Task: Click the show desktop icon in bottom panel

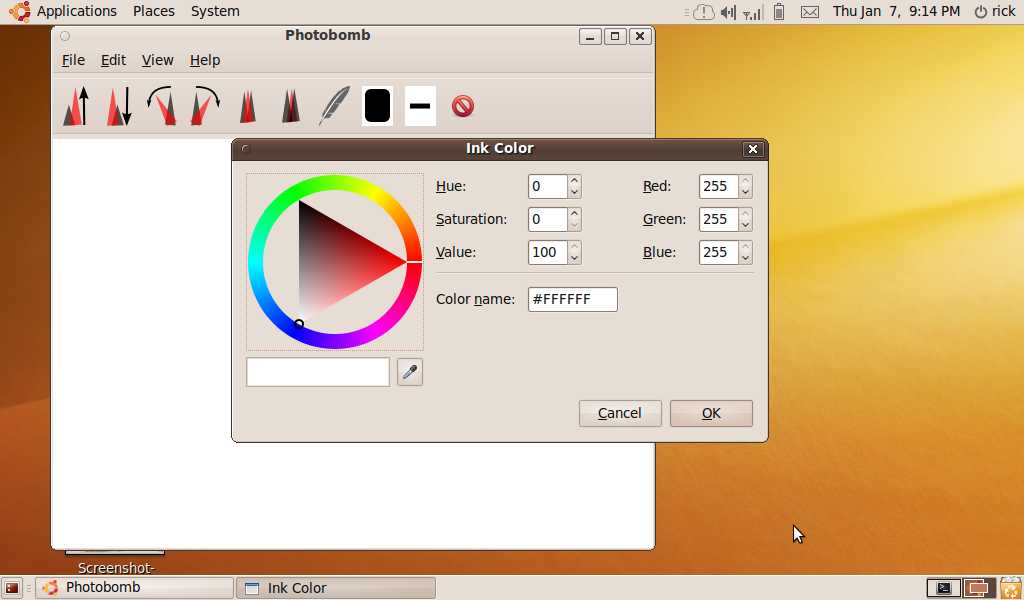Action: pyautogui.click(x=11, y=588)
